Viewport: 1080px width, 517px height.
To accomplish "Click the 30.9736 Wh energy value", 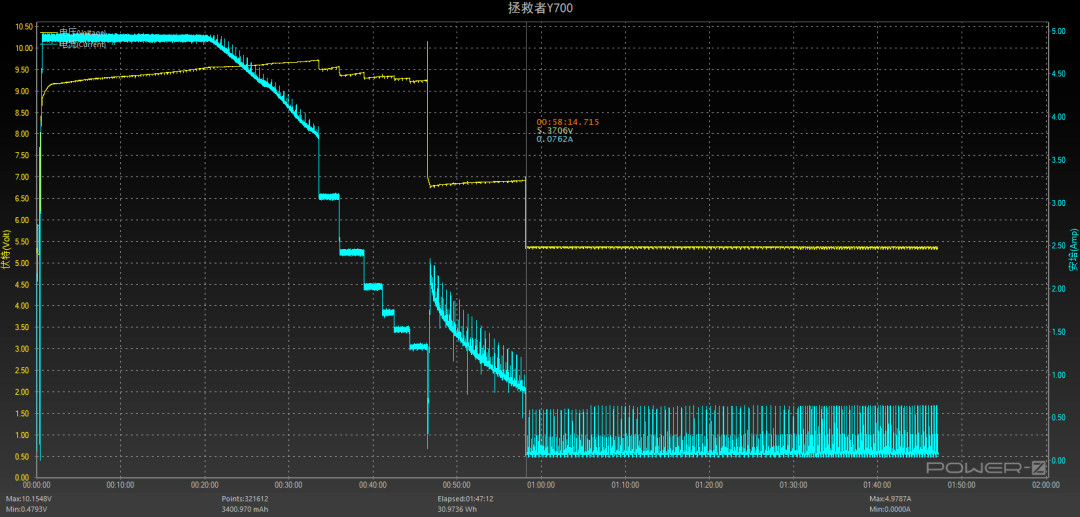I will 458,509.
